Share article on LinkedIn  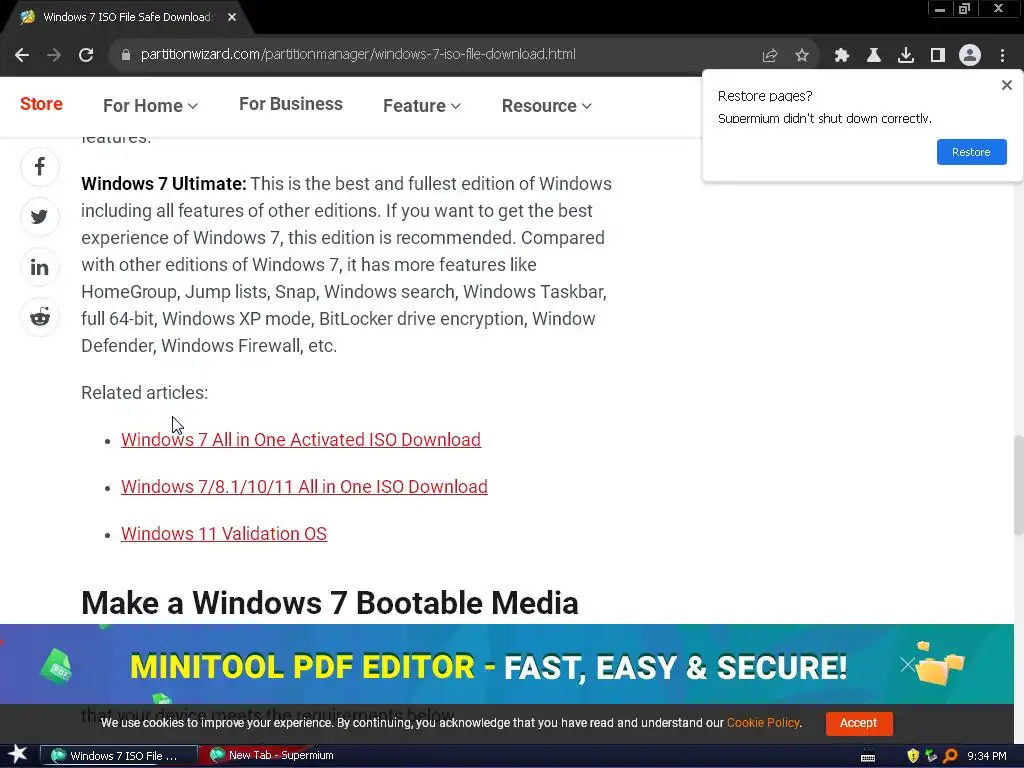[x=40, y=267]
